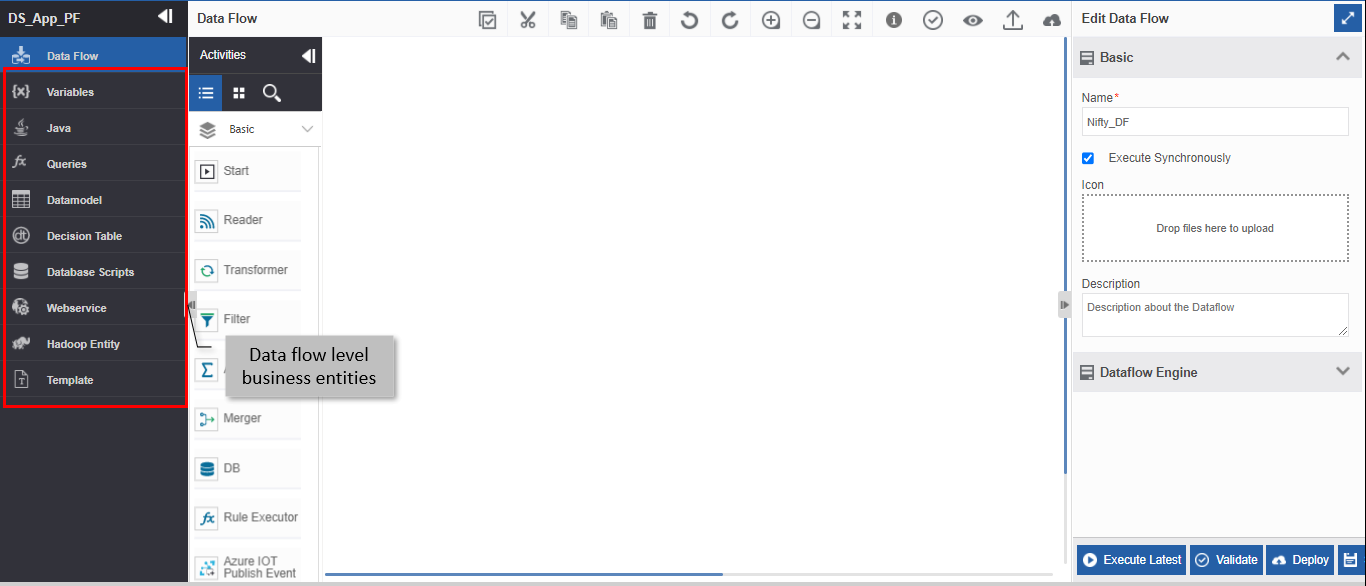Click the cloud deploy toolbar icon

click(1052, 20)
